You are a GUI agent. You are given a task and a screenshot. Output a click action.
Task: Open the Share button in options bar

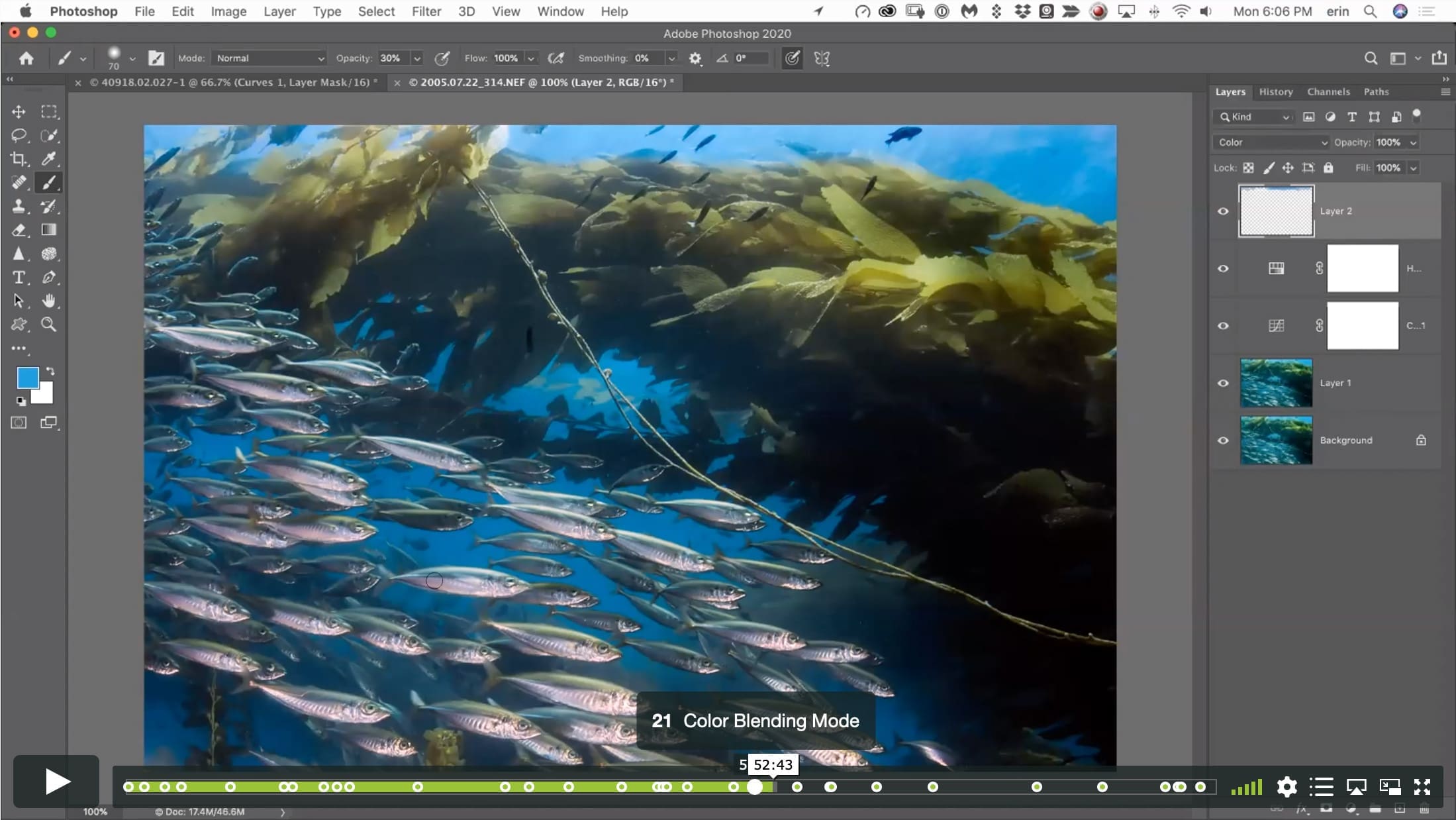1439,58
